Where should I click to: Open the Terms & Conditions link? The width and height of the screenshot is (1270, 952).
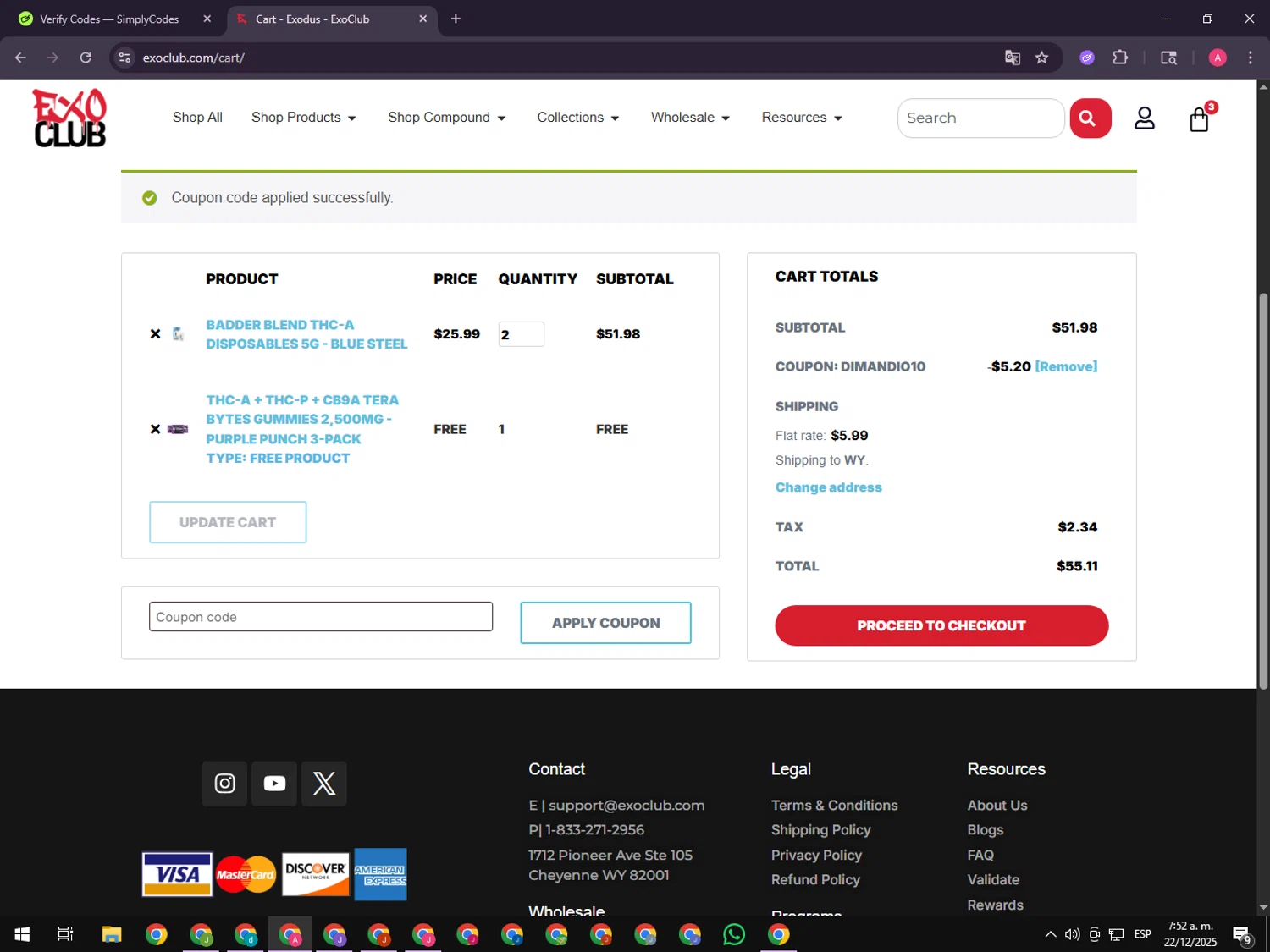tap(834, 806)
